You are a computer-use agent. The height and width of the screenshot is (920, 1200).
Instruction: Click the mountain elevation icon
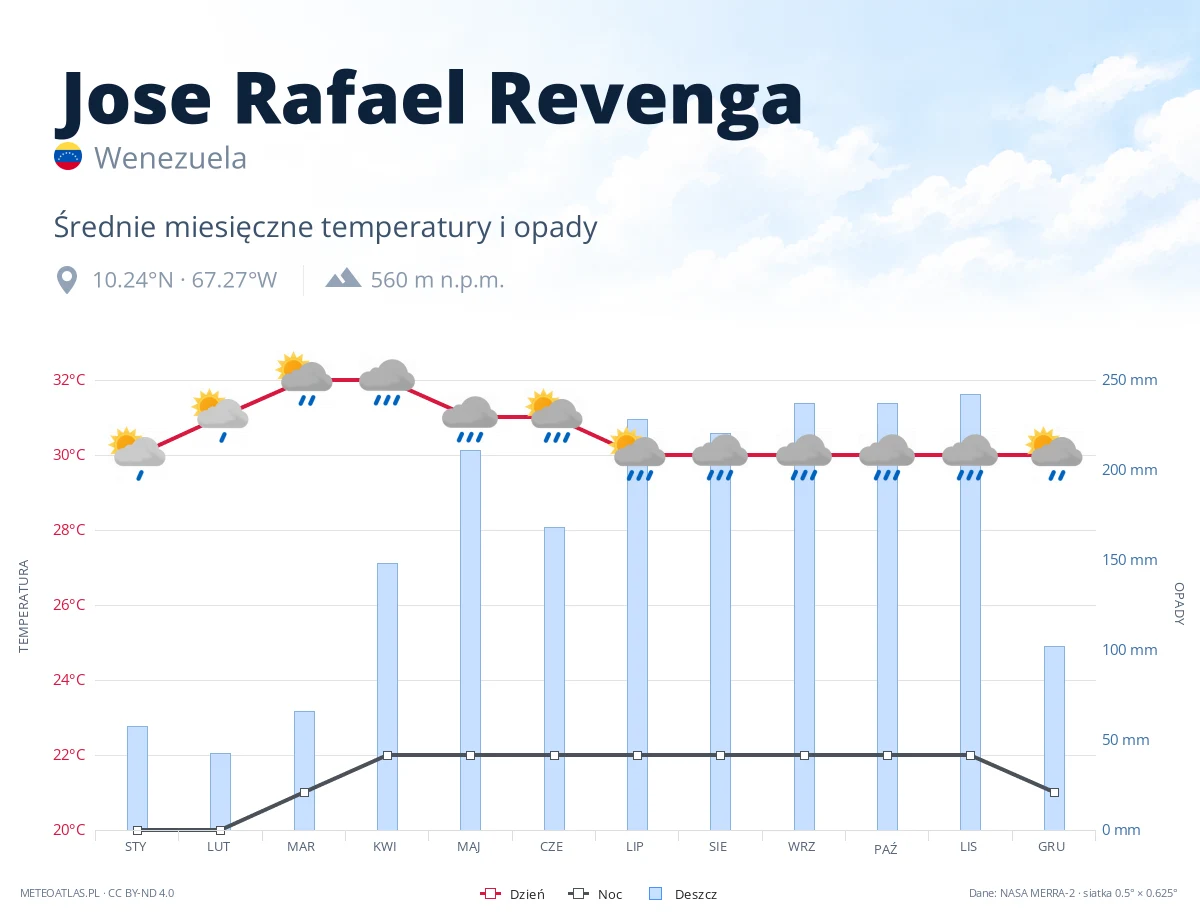pyautogui.click(x=343, y=277)
